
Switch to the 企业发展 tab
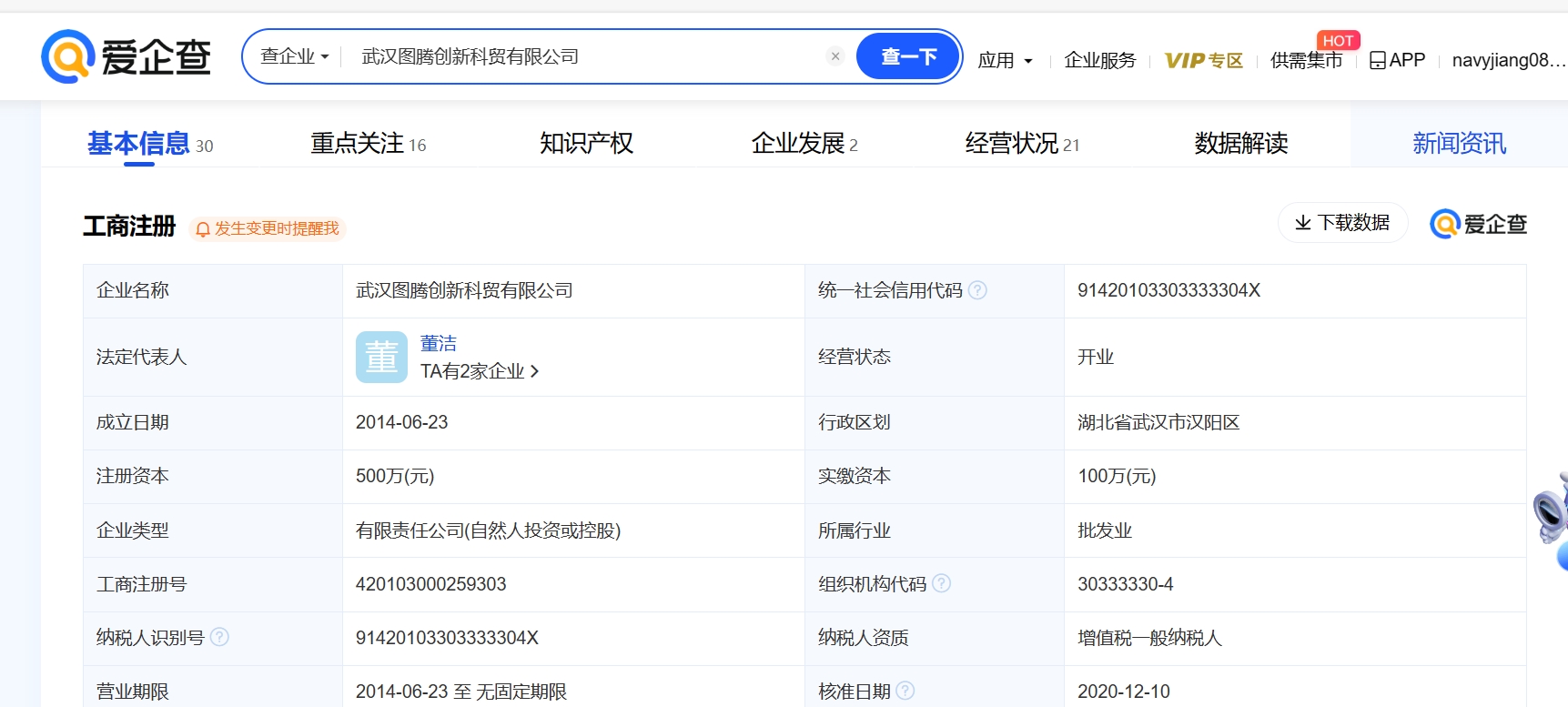click(x=804, y=144)
